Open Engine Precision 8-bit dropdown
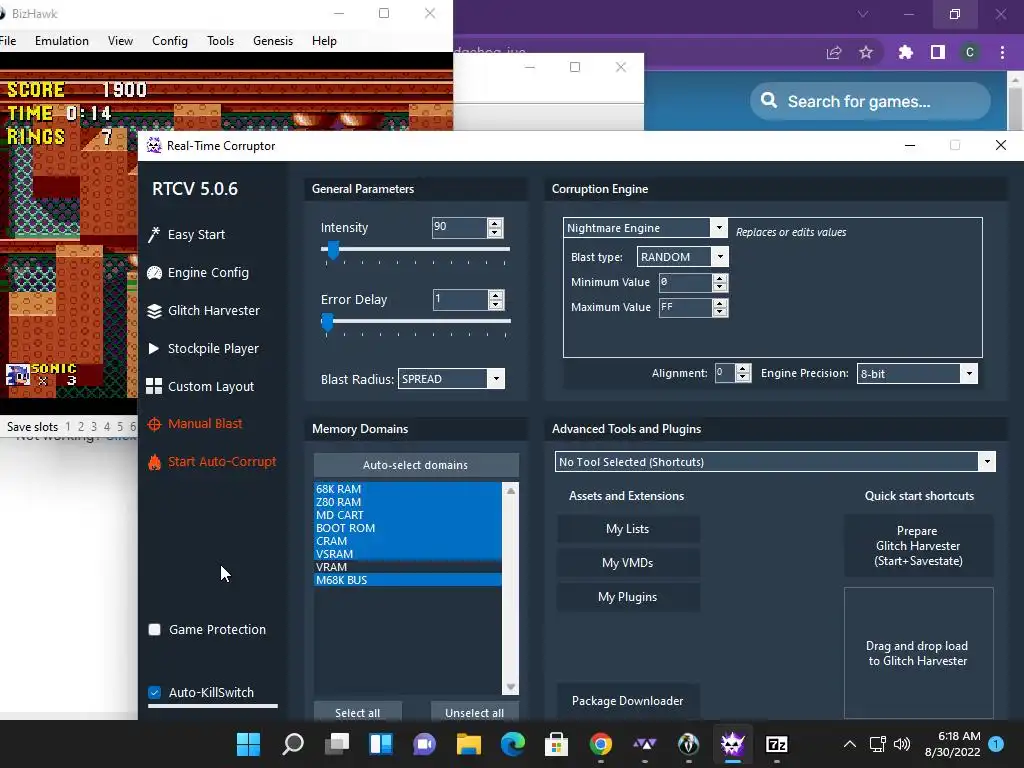The width and height of the screenshot is (1024, 768). click(969, 374)
